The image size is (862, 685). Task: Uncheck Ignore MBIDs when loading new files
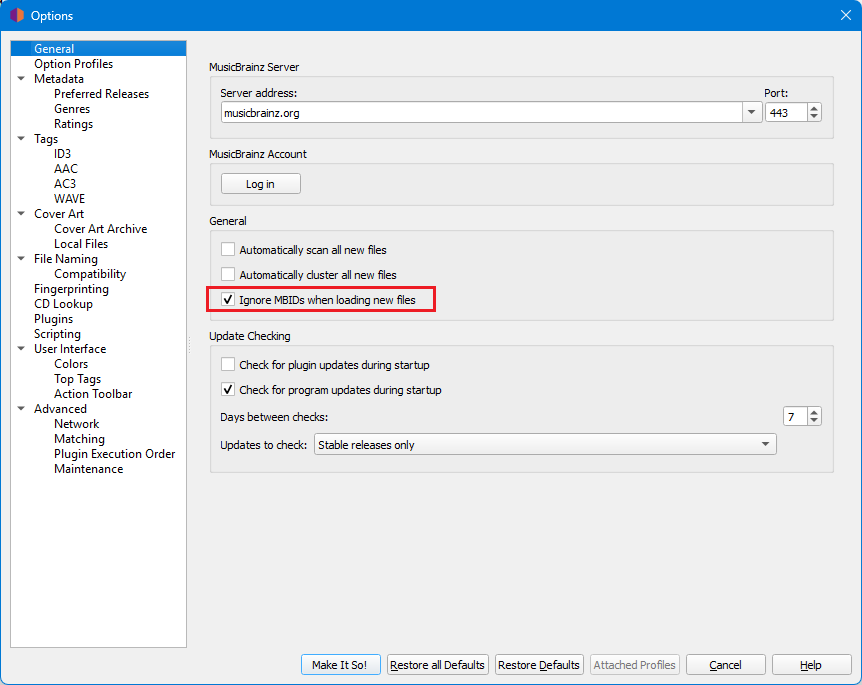point(228,300)
